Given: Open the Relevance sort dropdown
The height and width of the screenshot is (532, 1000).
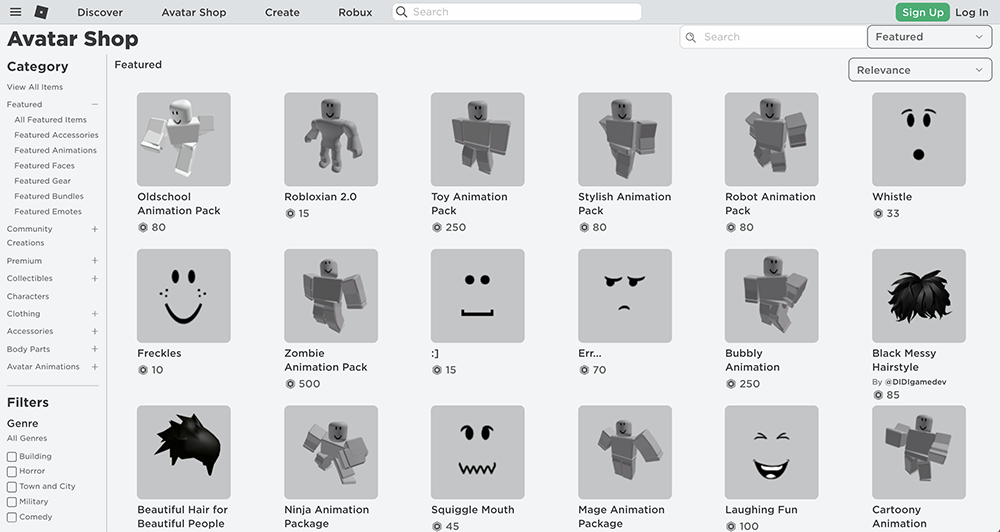Looking at the screenshot, I should click(x=920, y=70).
